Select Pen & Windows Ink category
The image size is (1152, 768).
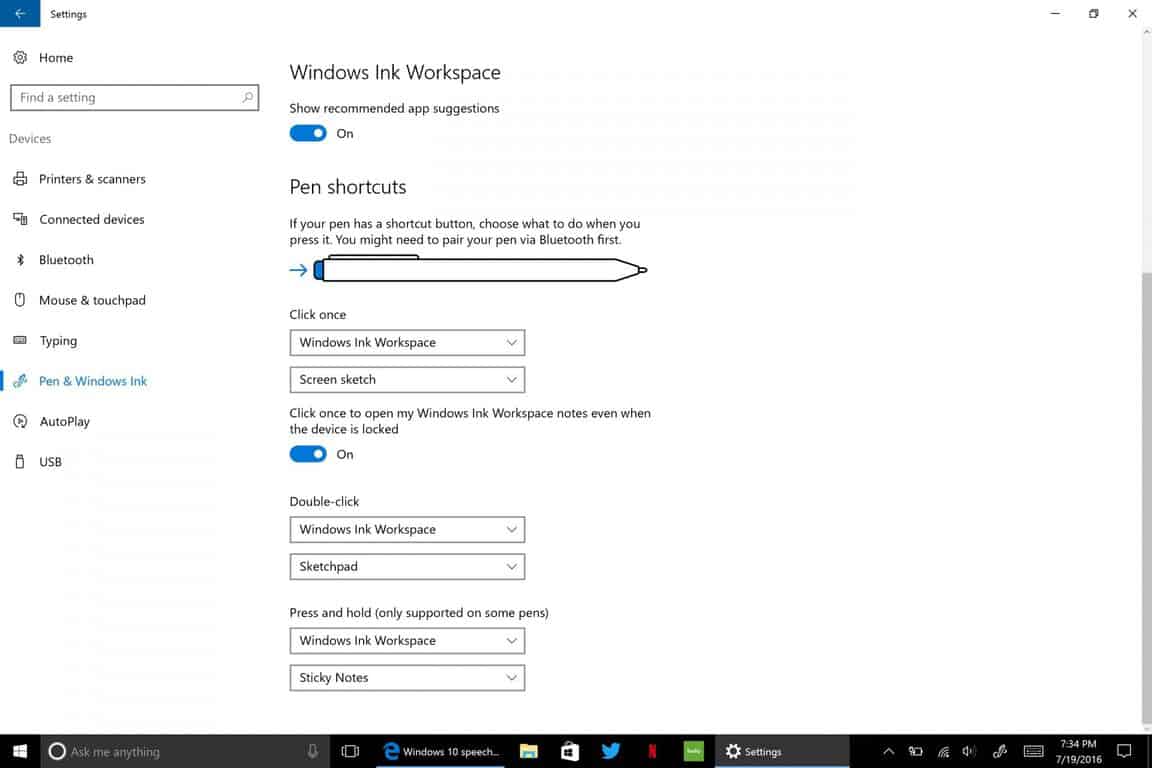93,381
